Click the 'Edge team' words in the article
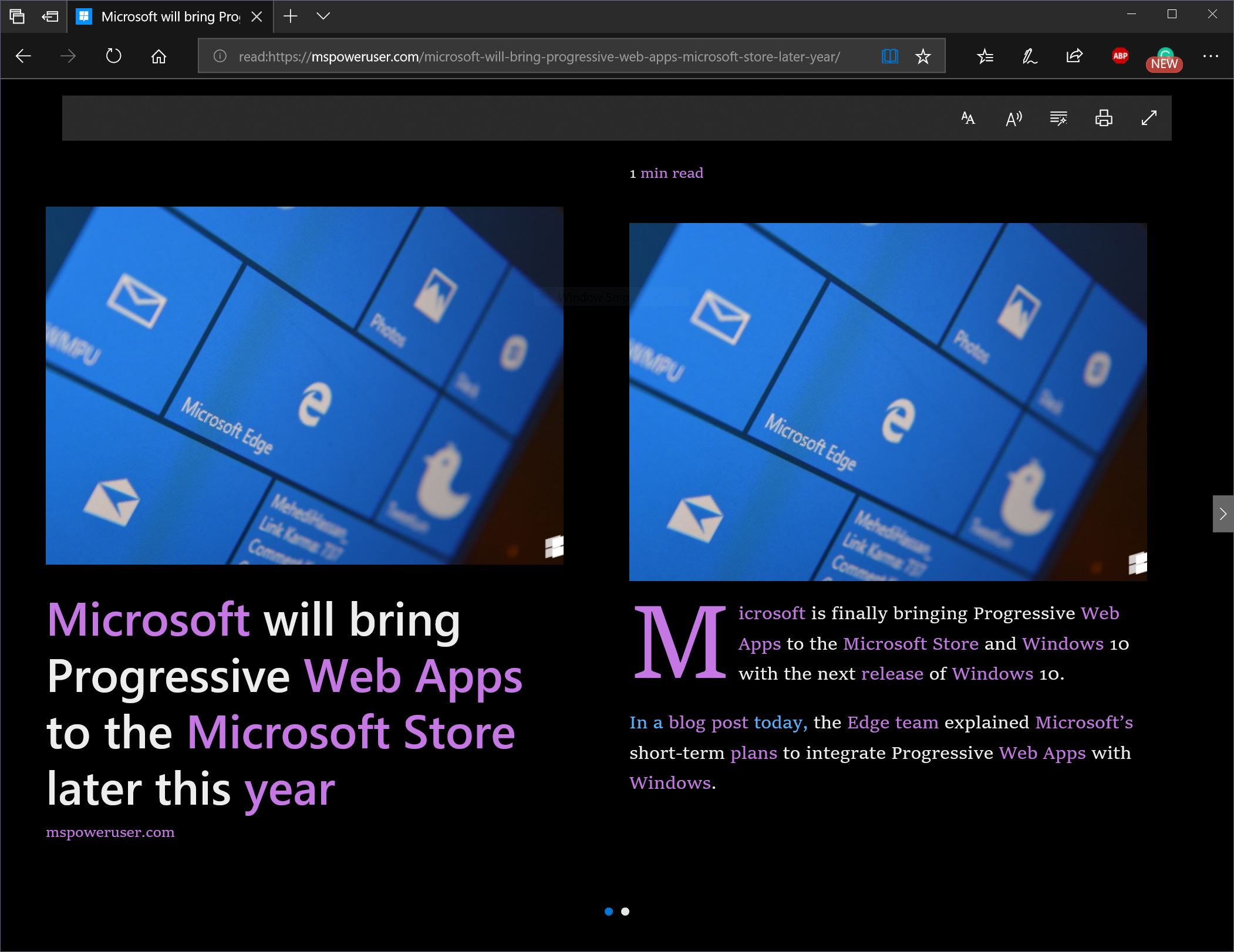The image size is (1234, 952). [893, 723]
